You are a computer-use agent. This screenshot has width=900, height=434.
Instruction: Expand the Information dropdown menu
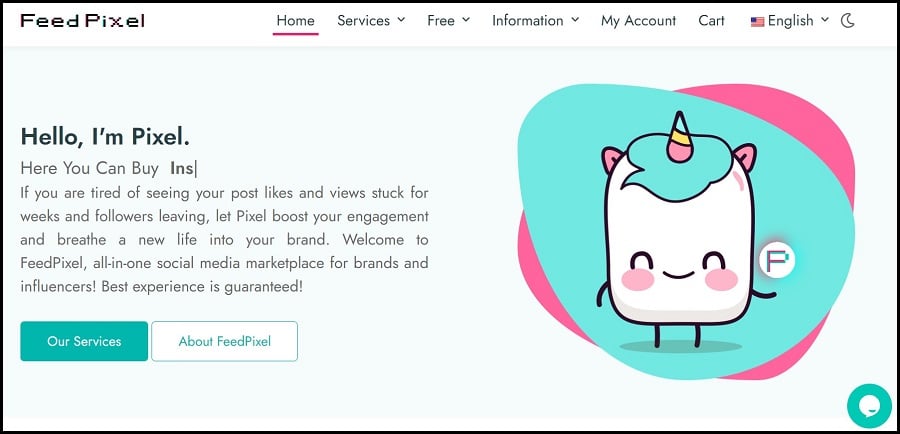[x=536, y=21]
